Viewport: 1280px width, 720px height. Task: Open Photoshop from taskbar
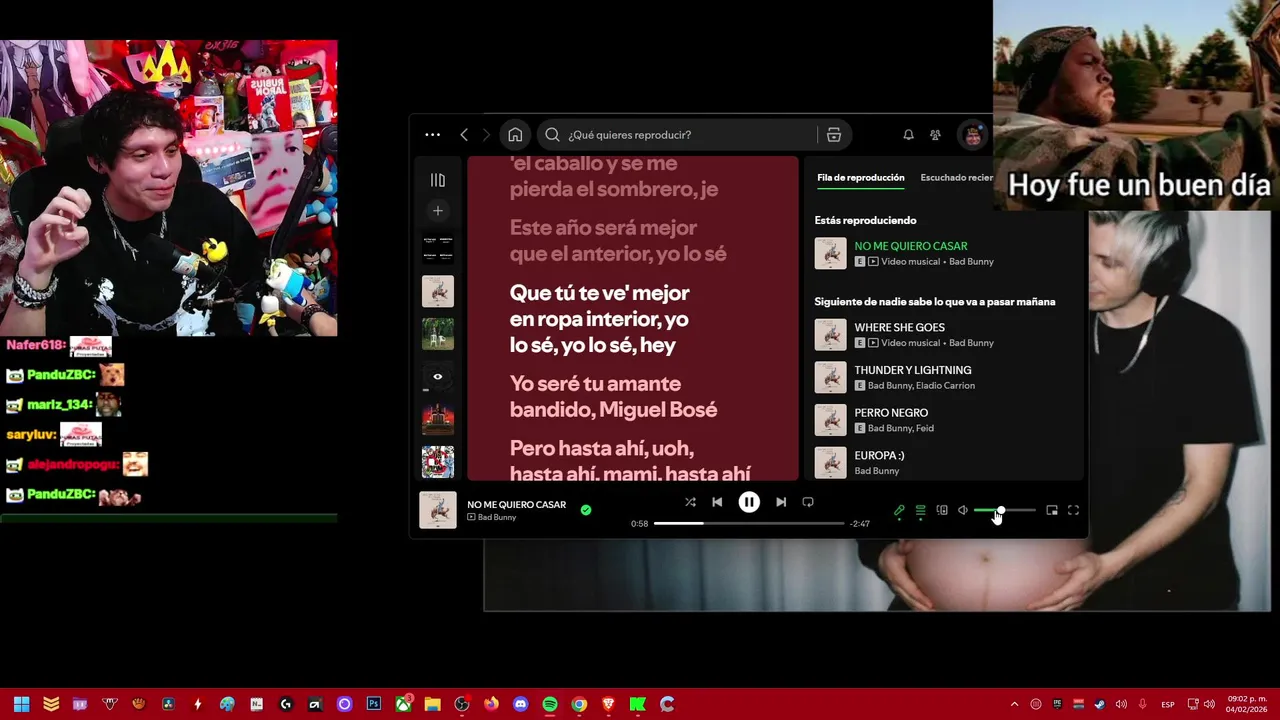374,704
